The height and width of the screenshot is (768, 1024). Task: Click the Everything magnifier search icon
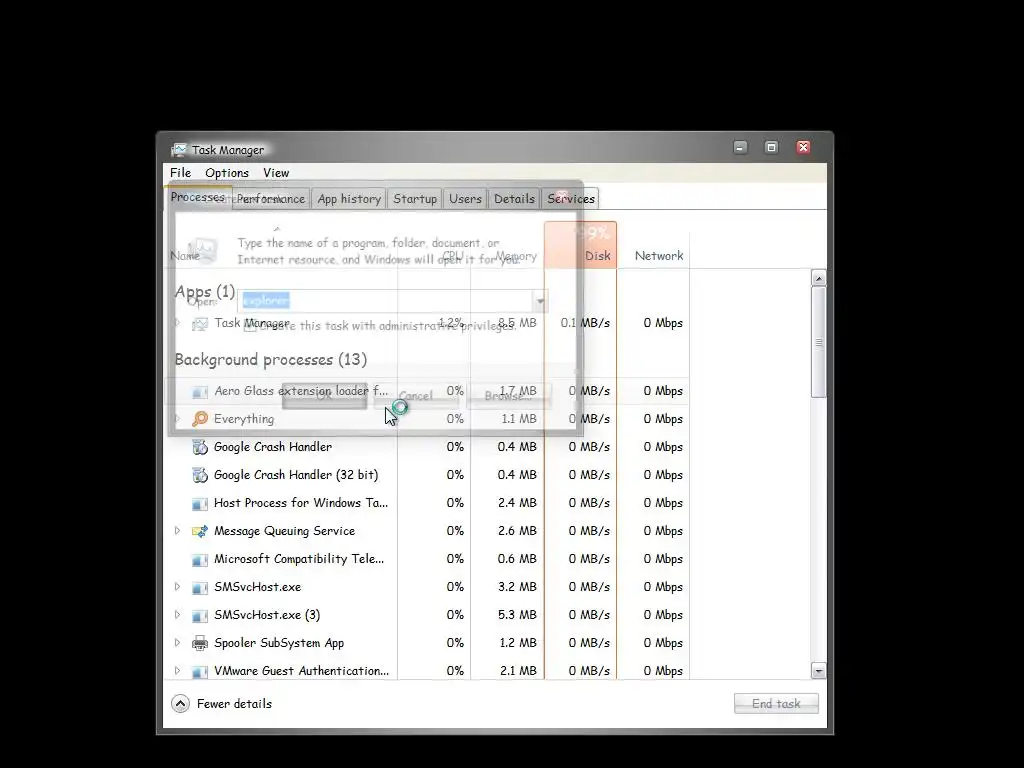point(200,419)
